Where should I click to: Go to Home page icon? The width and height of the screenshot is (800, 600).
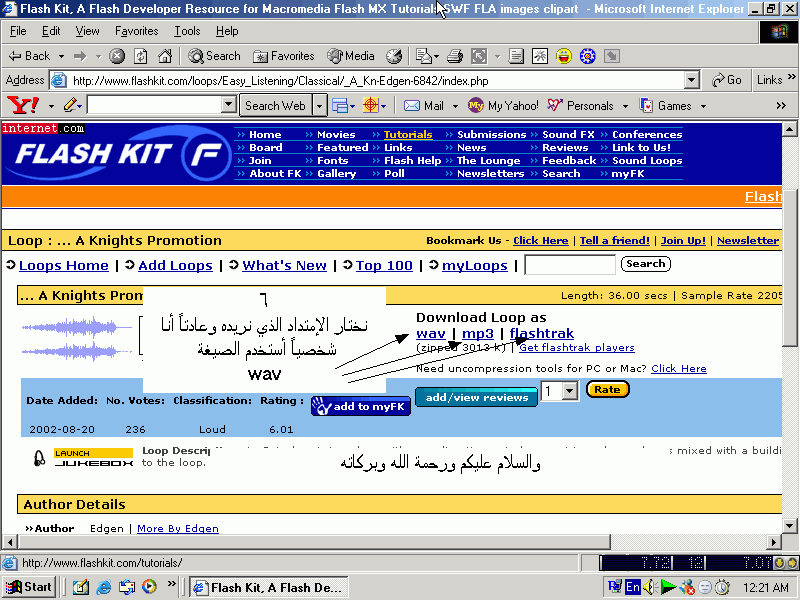pyautogui.click(x=165, y=56)
